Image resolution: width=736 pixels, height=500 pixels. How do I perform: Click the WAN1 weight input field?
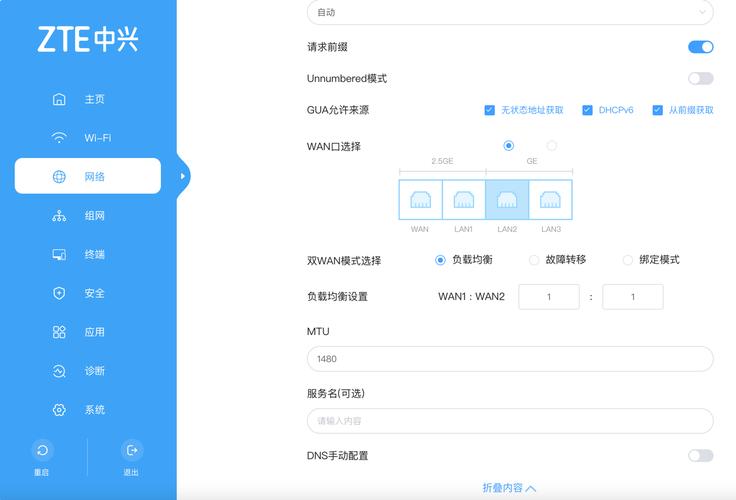coord(549,297)
